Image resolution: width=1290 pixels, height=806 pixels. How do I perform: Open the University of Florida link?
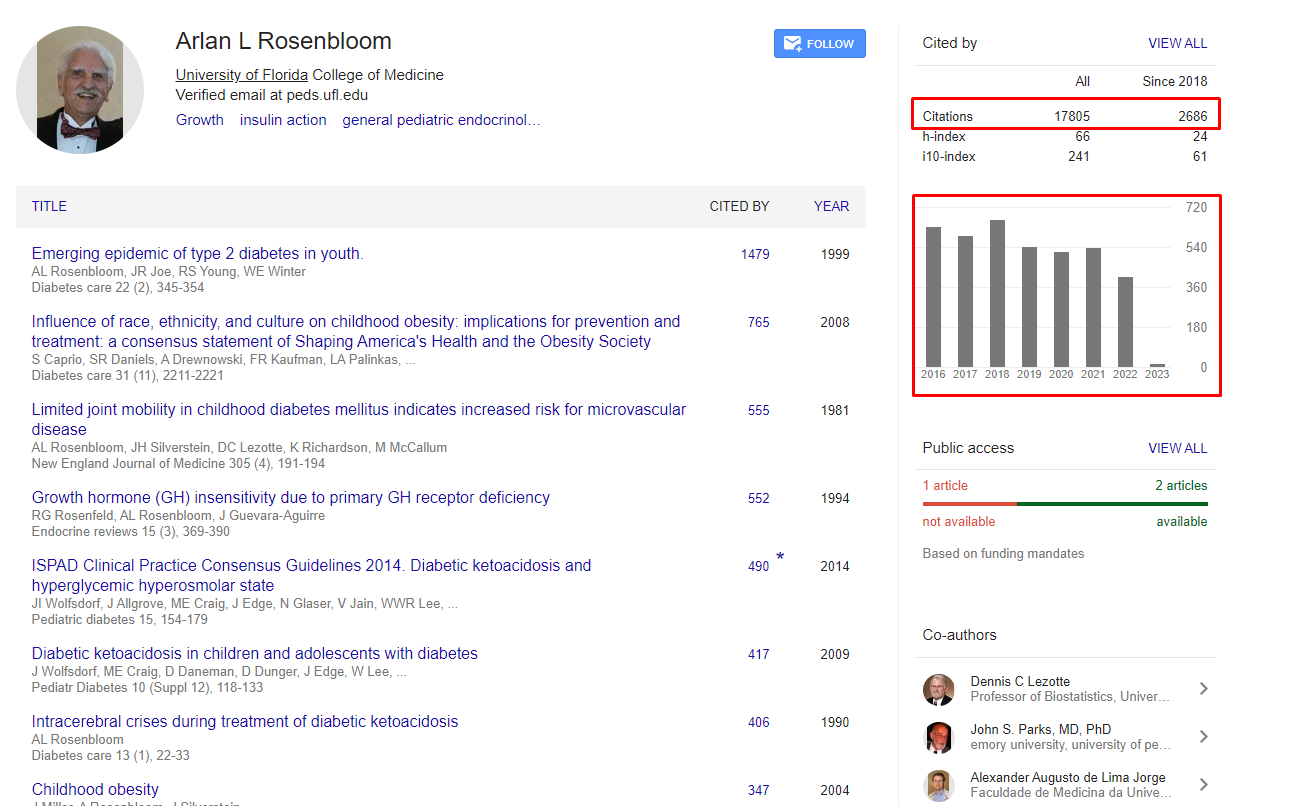pyautogui.click(x=241, y=74)
